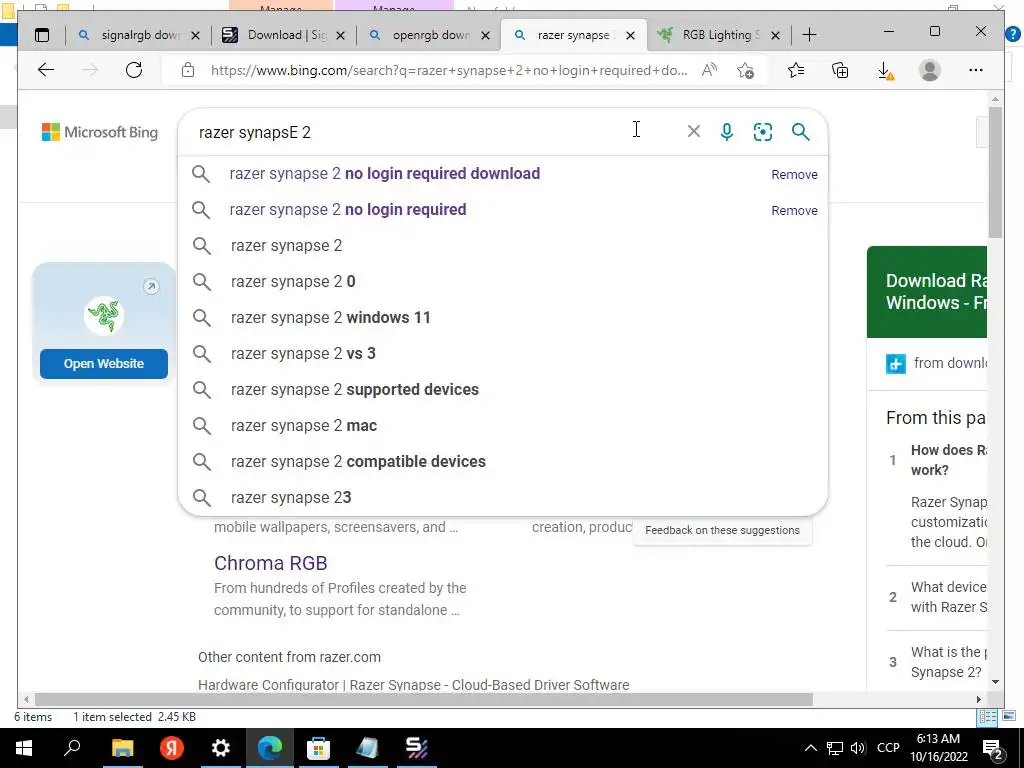Open the clock showing 6:13 AM
This screenshot has width=1024, height=768.
click(938, 748)
